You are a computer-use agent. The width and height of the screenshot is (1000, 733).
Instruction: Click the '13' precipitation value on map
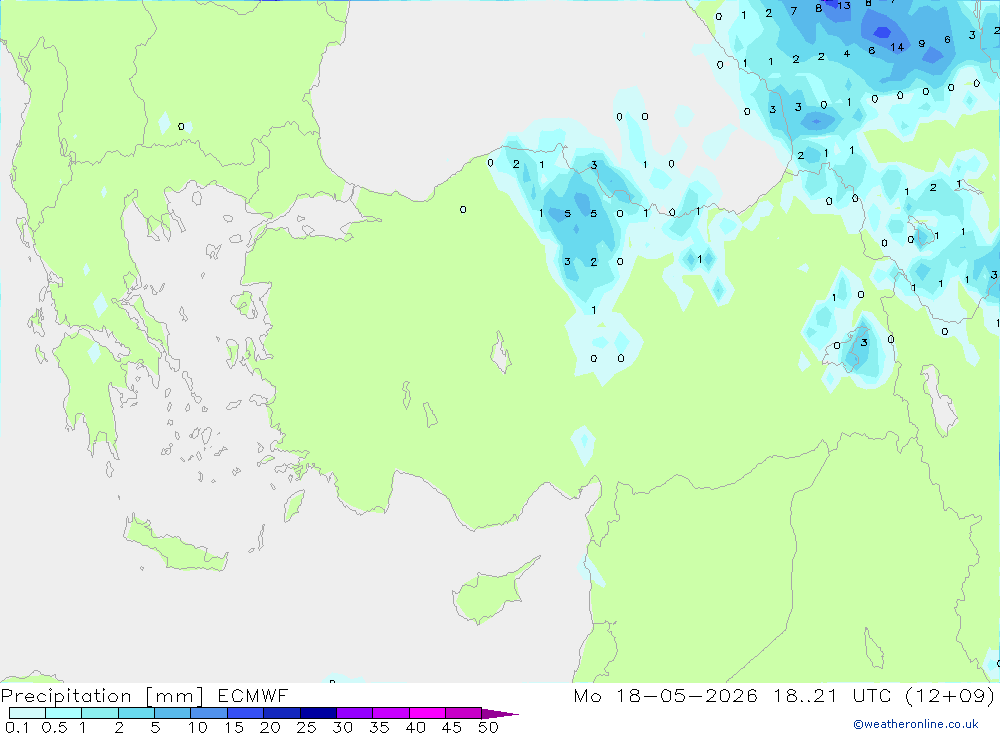(844, 5)
